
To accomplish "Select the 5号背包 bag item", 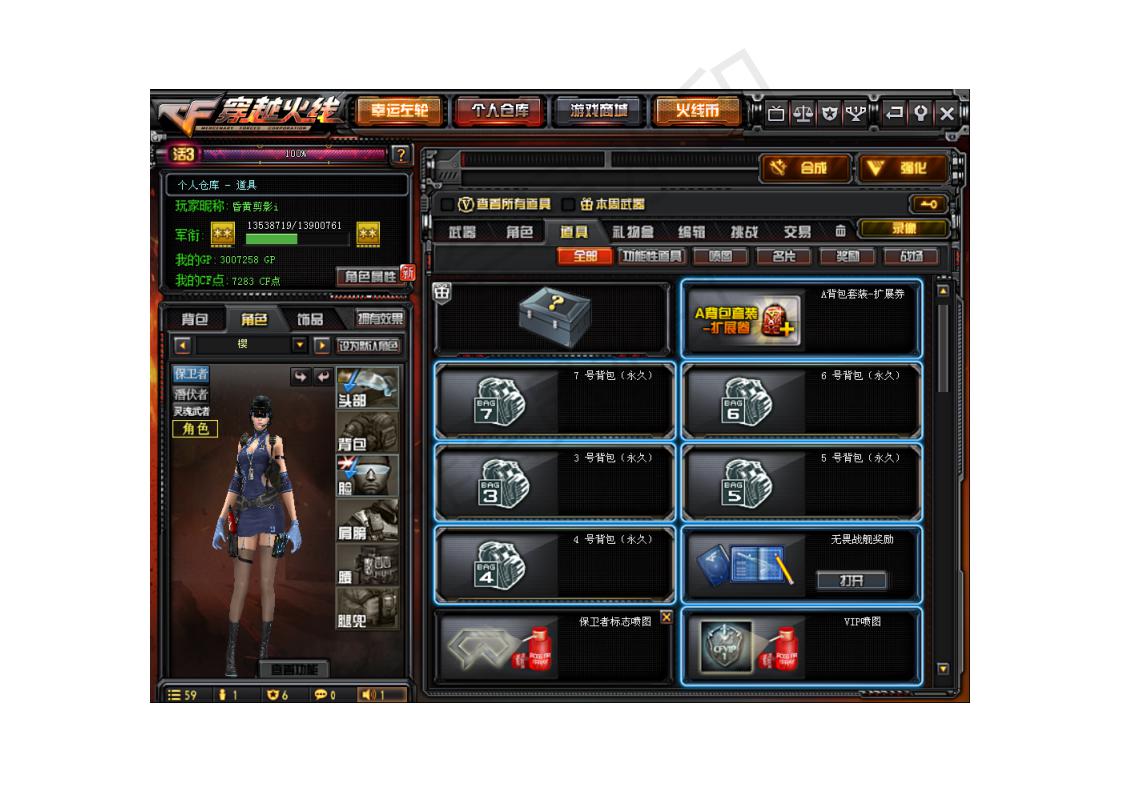I will click(801, 482).
